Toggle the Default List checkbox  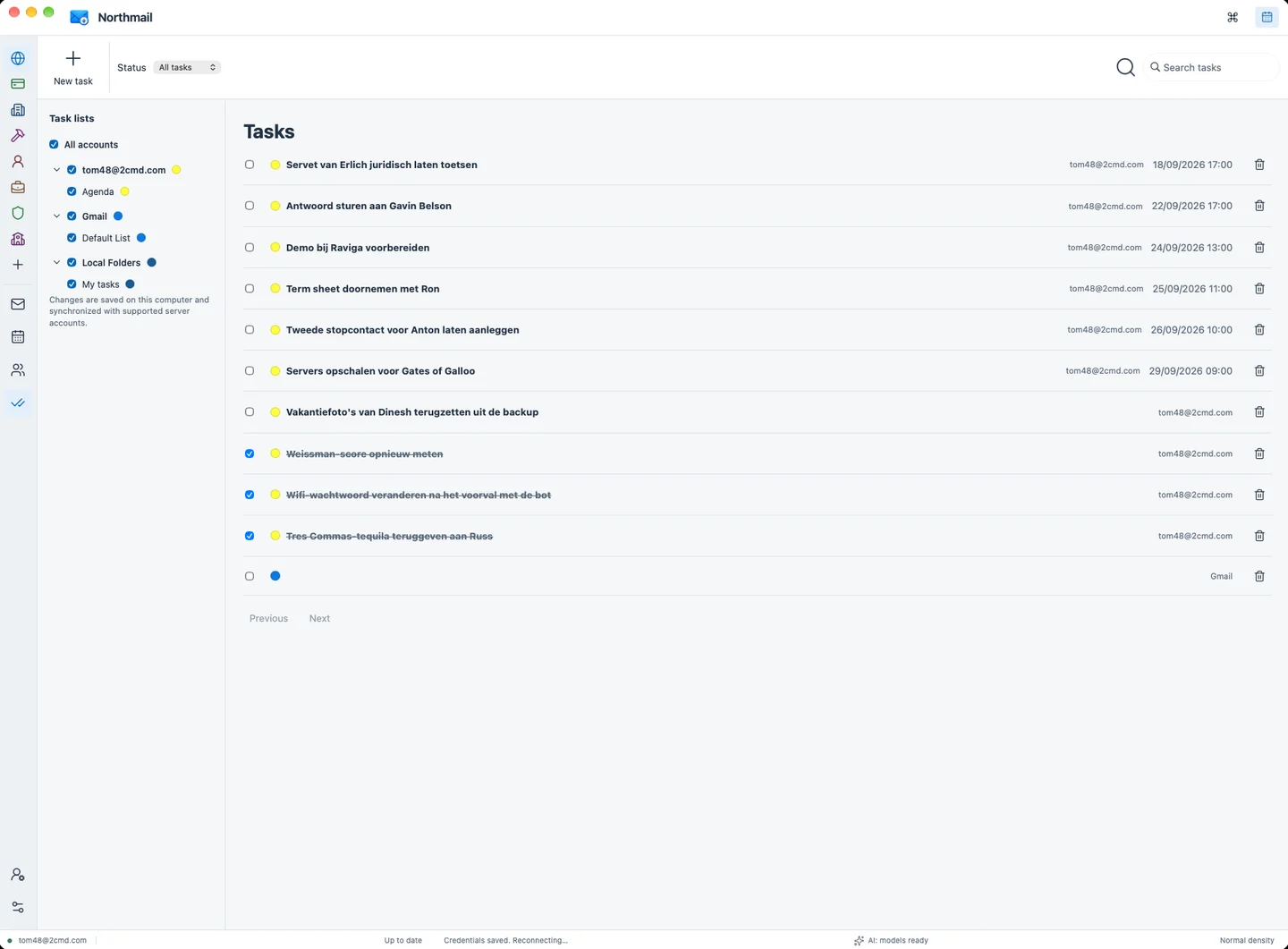72,238
